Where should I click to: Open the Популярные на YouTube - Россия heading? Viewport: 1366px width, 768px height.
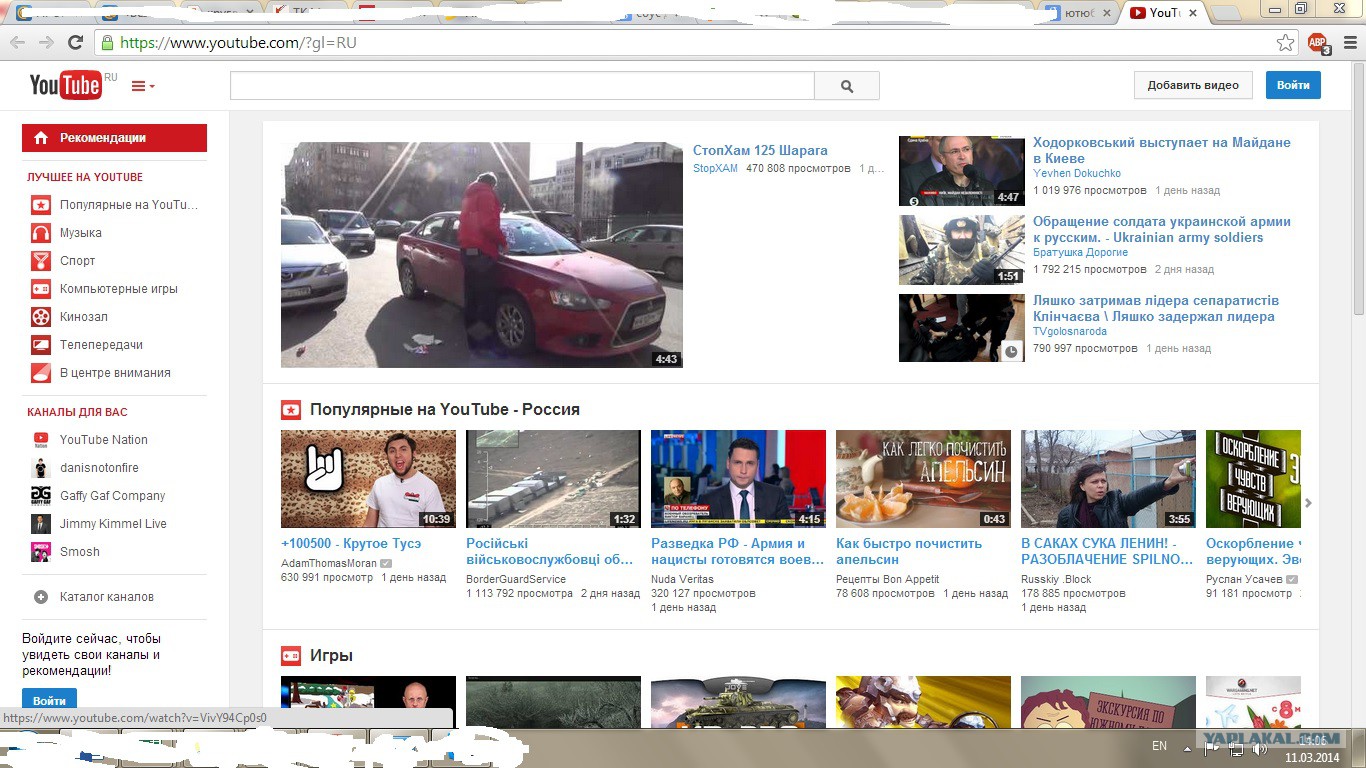[x=445, y=409]
